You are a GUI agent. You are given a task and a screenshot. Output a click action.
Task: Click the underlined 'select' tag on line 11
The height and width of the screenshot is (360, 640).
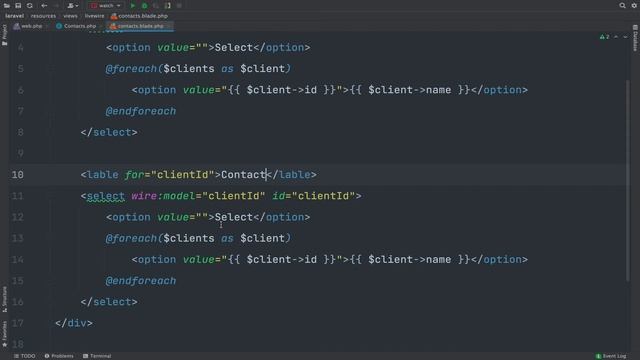coord(106,196)
